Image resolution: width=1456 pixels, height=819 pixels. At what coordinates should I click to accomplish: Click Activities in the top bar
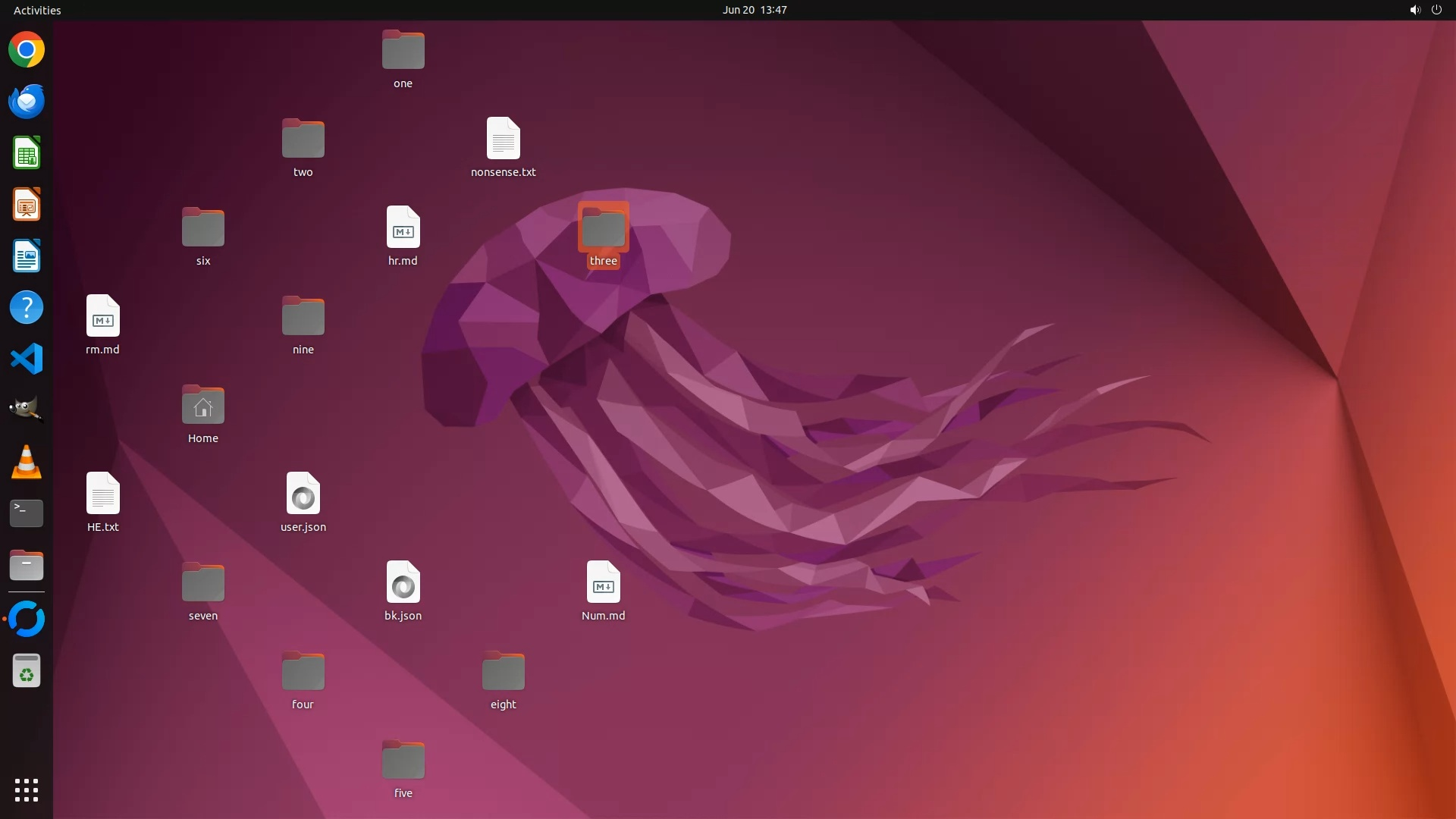coord(37,10)
